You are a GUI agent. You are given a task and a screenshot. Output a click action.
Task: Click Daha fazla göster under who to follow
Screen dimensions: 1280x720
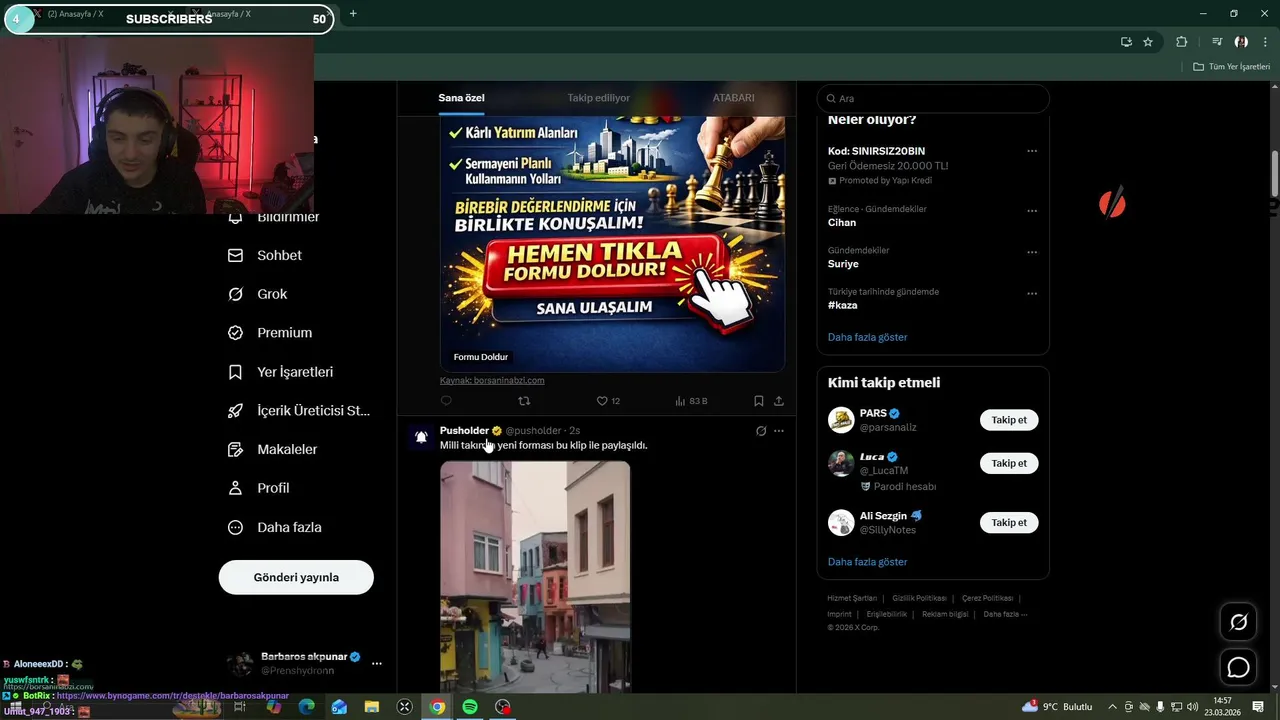pyautogui.click(x=867, y=562)
